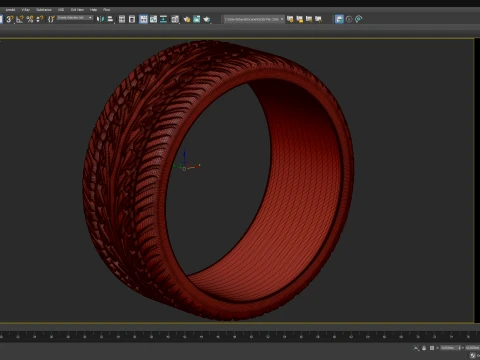Toggle the Scene Explorer icon
Viewport: 480px width, 360px height.
click(122, 19)
